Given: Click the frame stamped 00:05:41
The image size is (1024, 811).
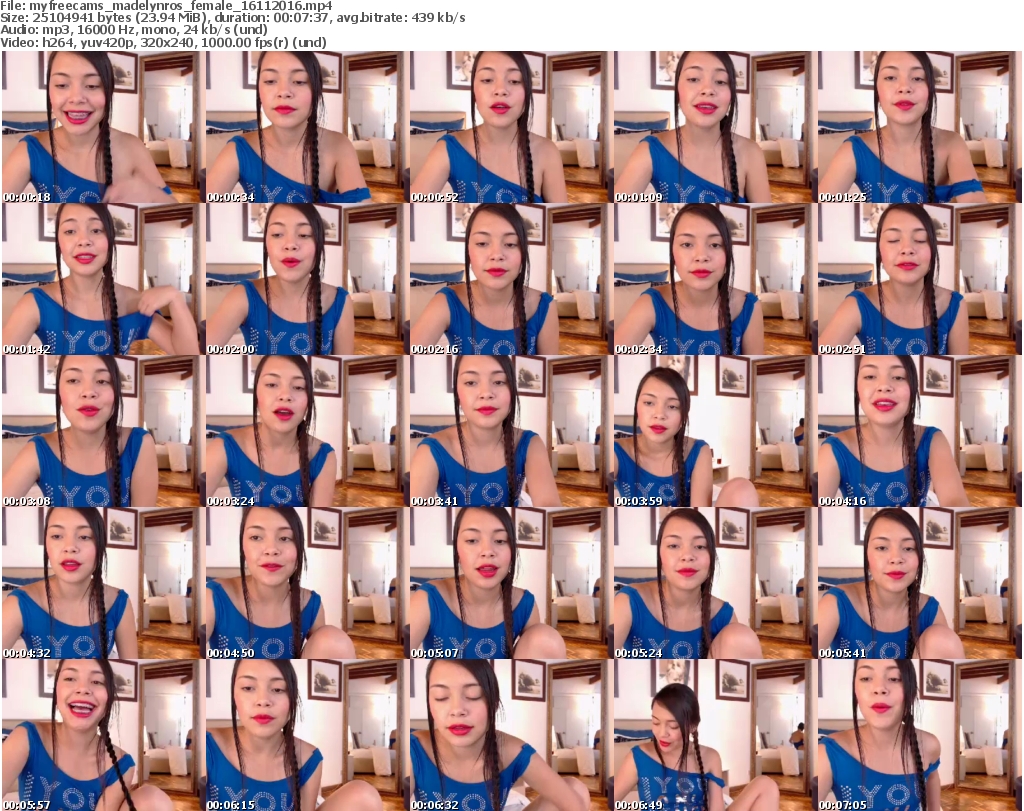Looking at the screenshot, I should click(x=918, y=582).
